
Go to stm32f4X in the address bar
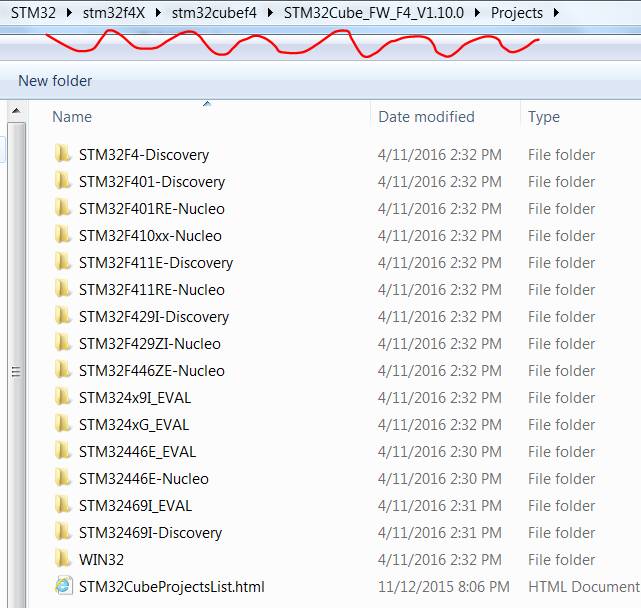pos(114,13)
